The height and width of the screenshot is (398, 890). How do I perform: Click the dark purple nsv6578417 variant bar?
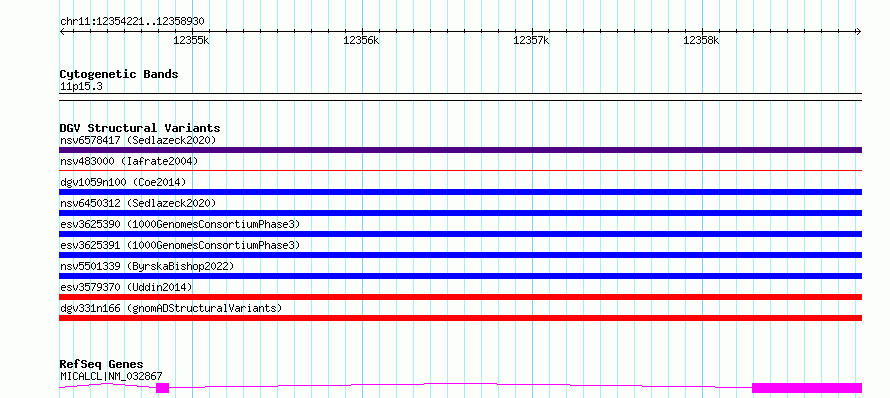(x=460, y=150)
